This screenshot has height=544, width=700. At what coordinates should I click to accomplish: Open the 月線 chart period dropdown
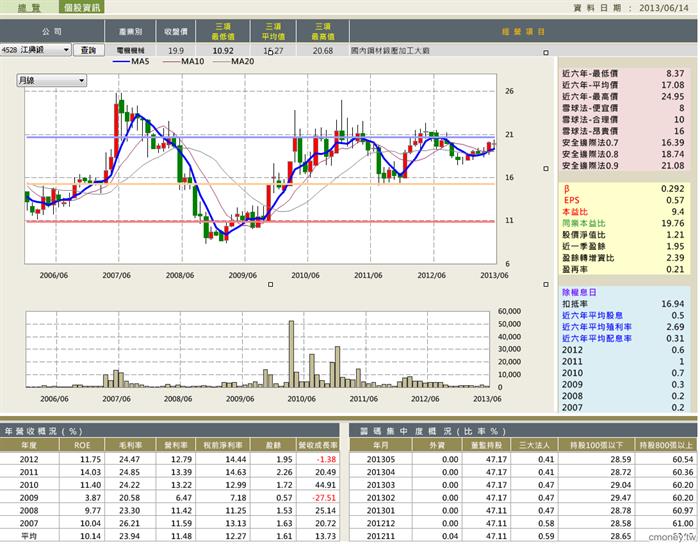tap(51, 80)
